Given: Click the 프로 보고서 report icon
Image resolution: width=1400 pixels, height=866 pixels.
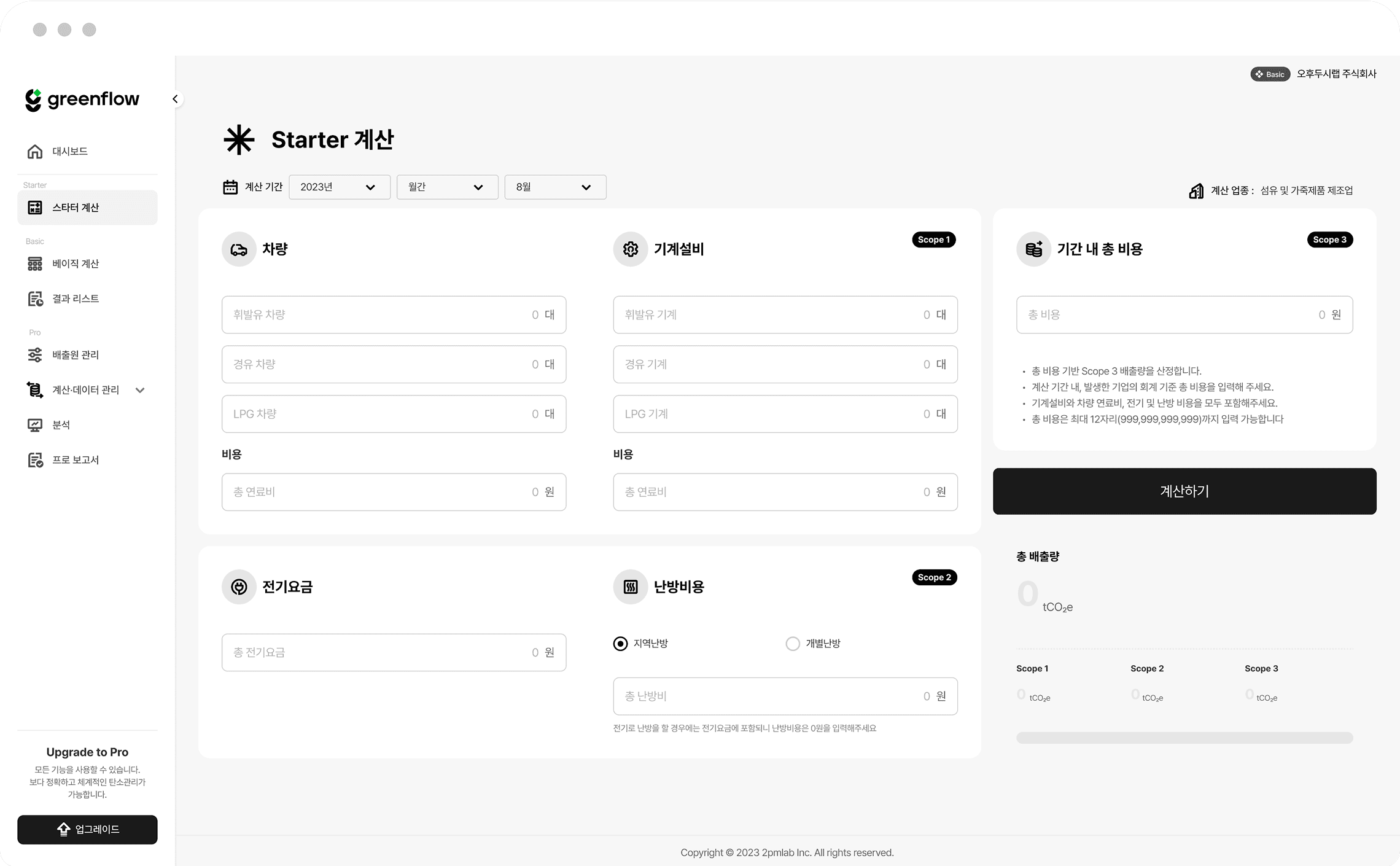Looking at the screenshot, I should tap(35, 459).
